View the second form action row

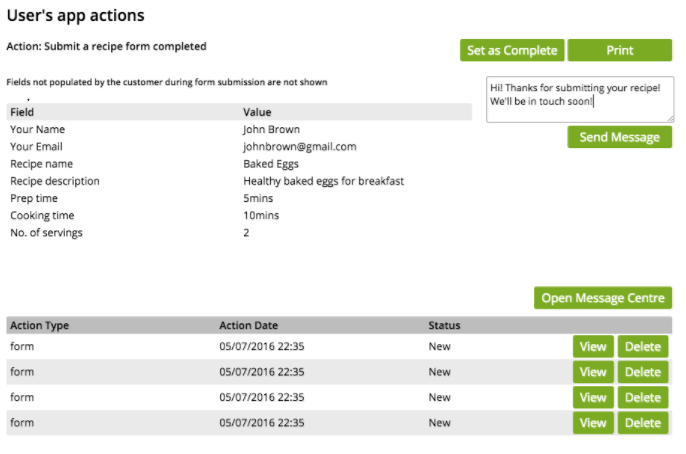click(x=593, y=372)
